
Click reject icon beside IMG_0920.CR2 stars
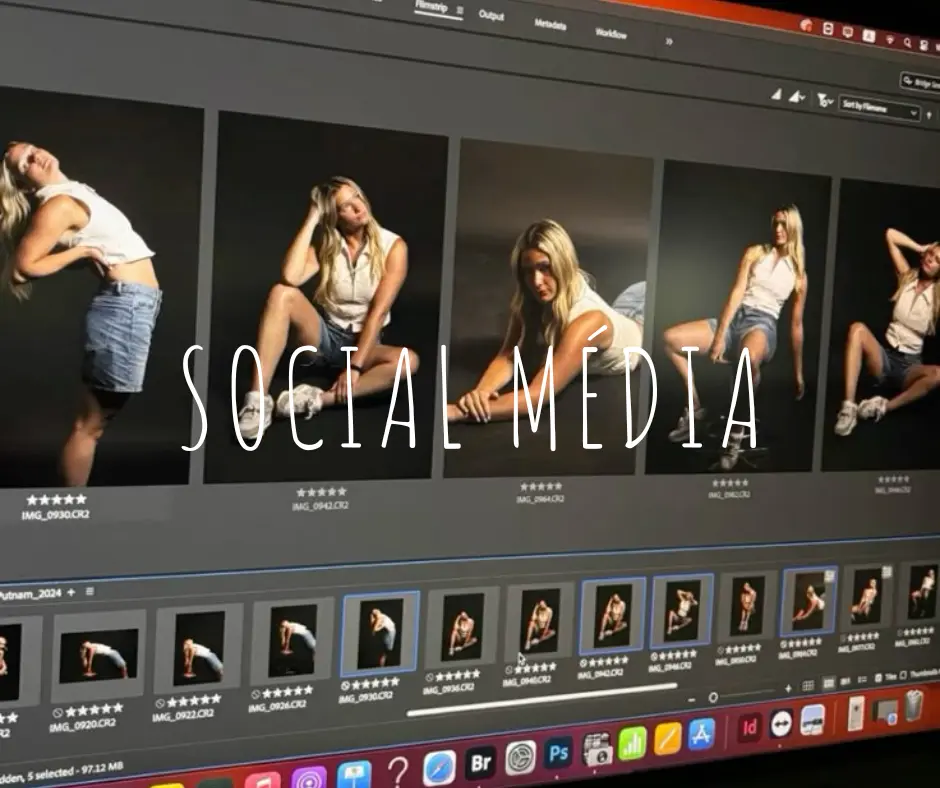click(x=58, y=714)
